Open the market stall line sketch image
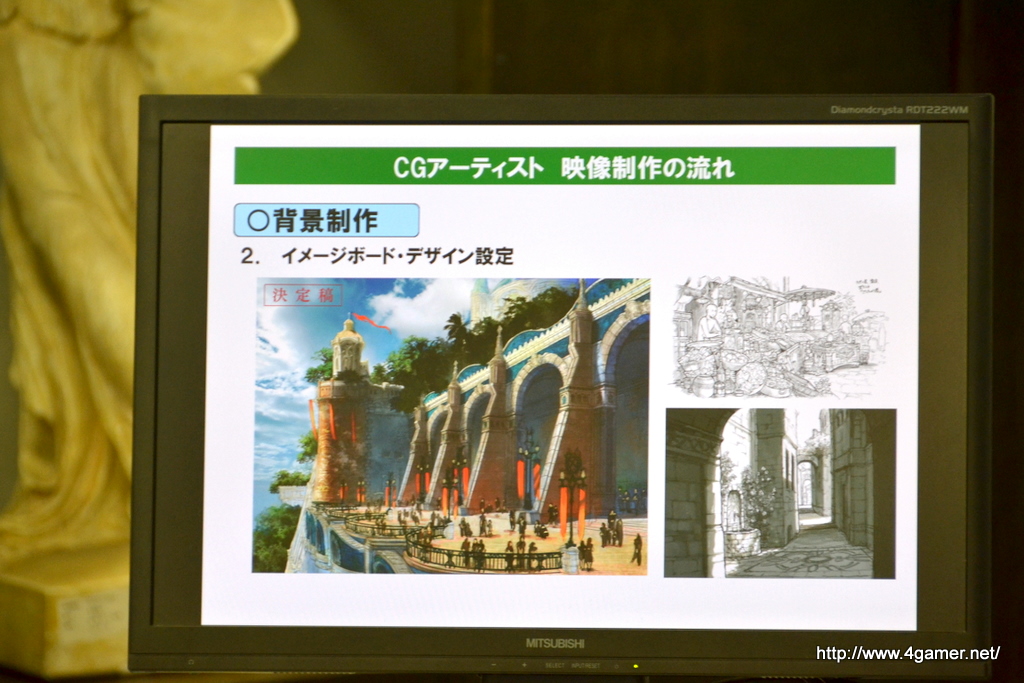This screenshot has height=683, width=1024. [x=779, y=336]
